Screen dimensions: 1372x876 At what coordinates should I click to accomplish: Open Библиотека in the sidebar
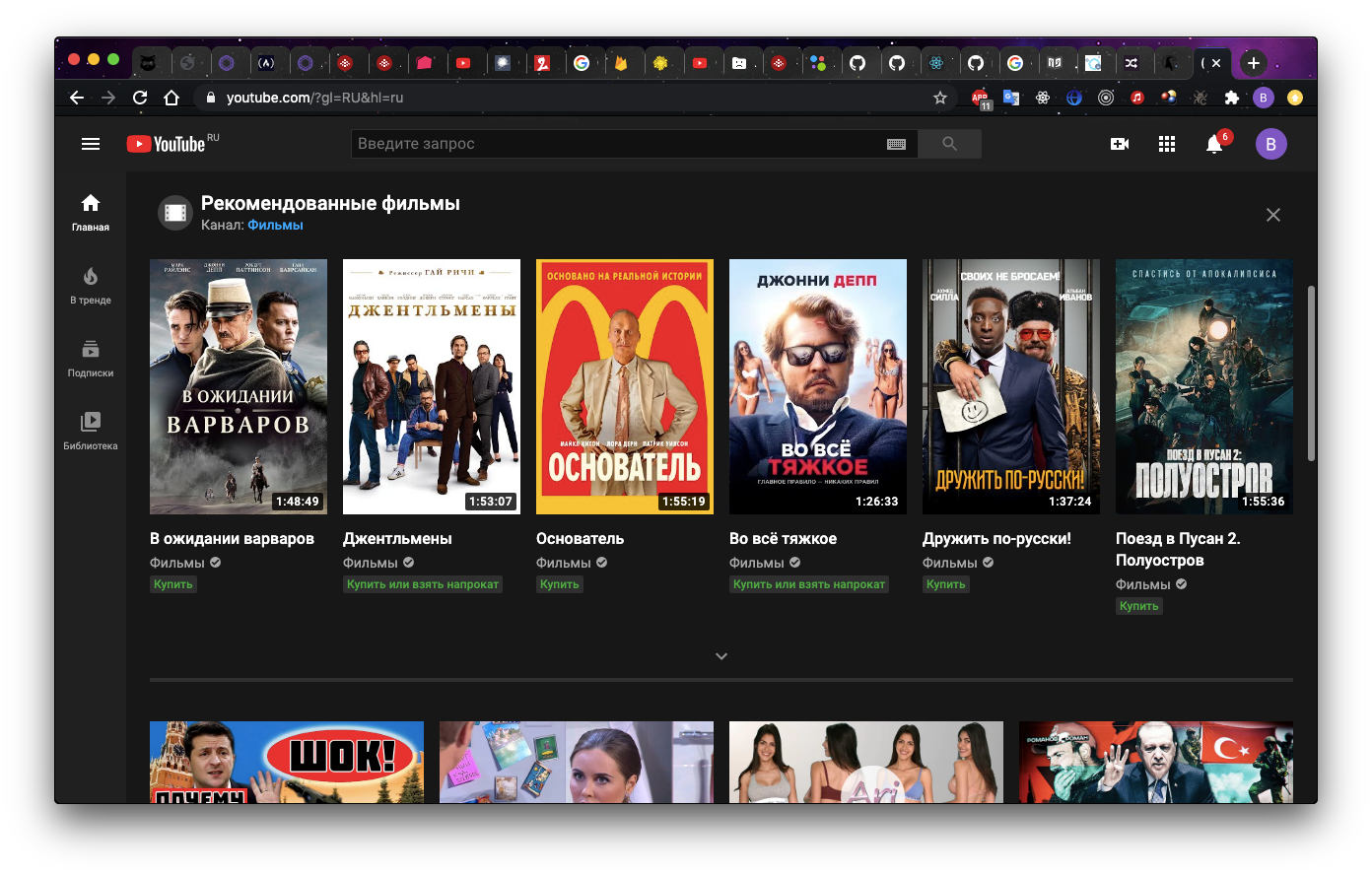91,431
